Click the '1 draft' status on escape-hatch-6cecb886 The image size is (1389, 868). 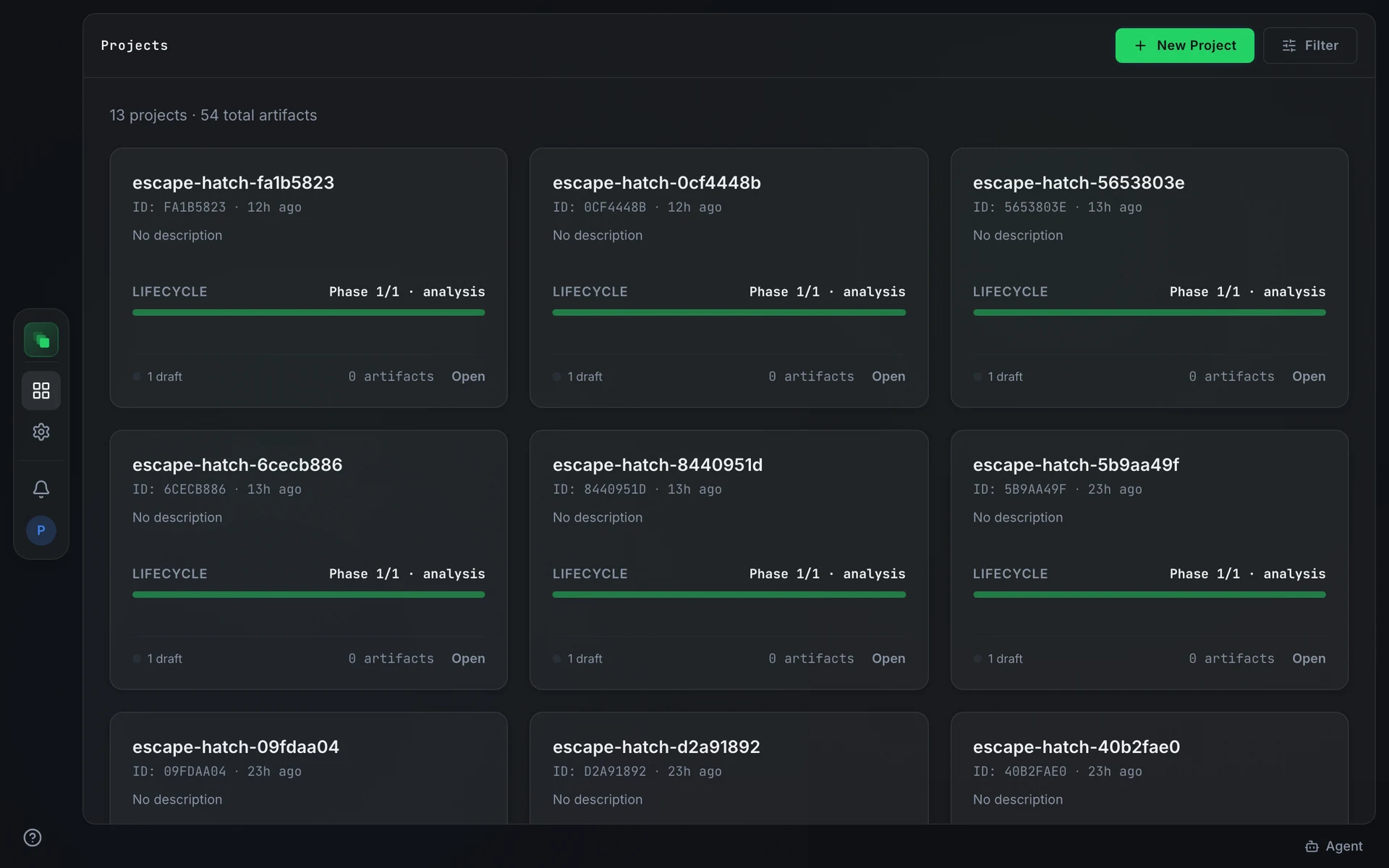(158, 658)
